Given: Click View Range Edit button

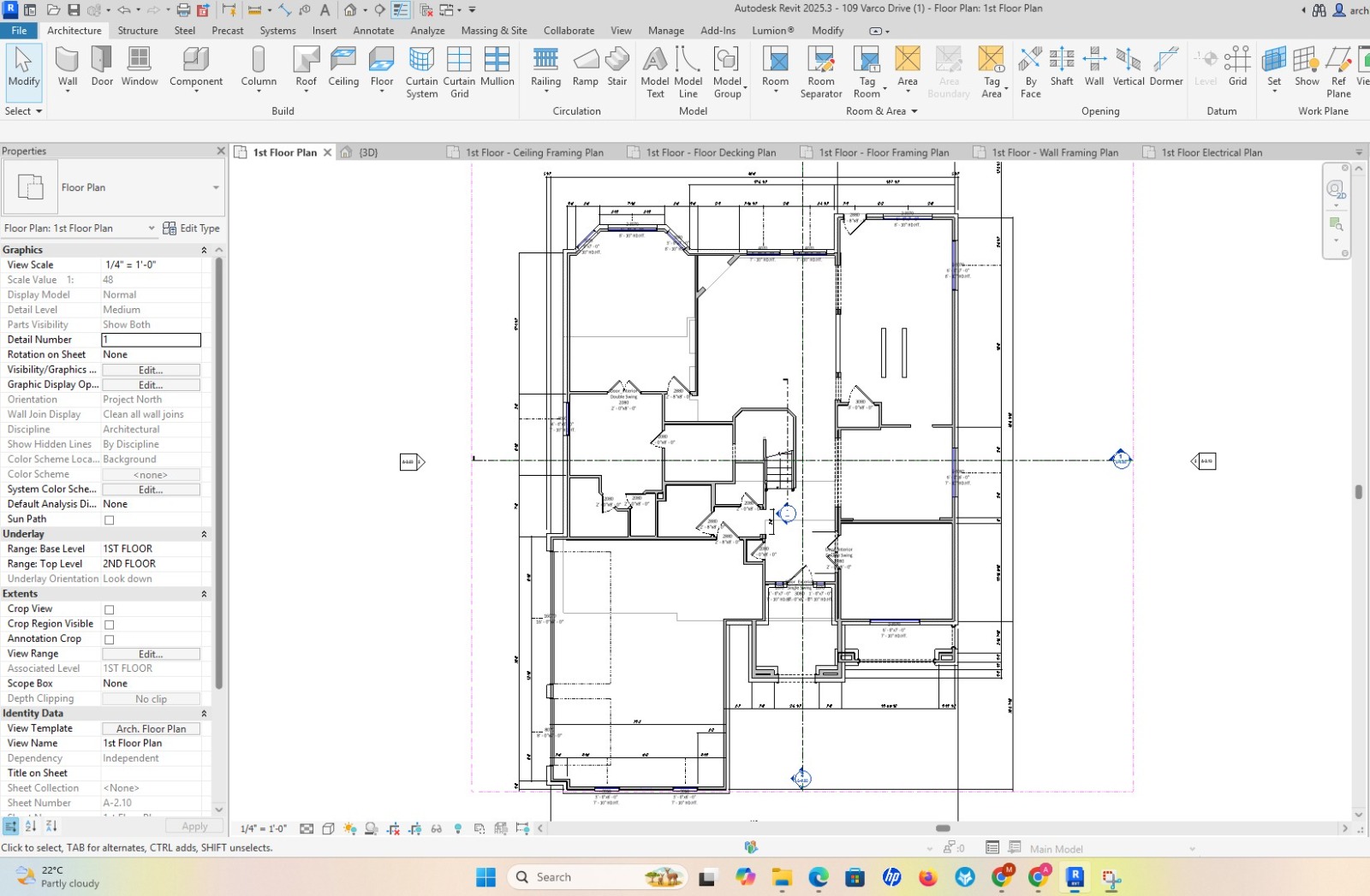Looking at the screenshot, I should coord(151,654).
